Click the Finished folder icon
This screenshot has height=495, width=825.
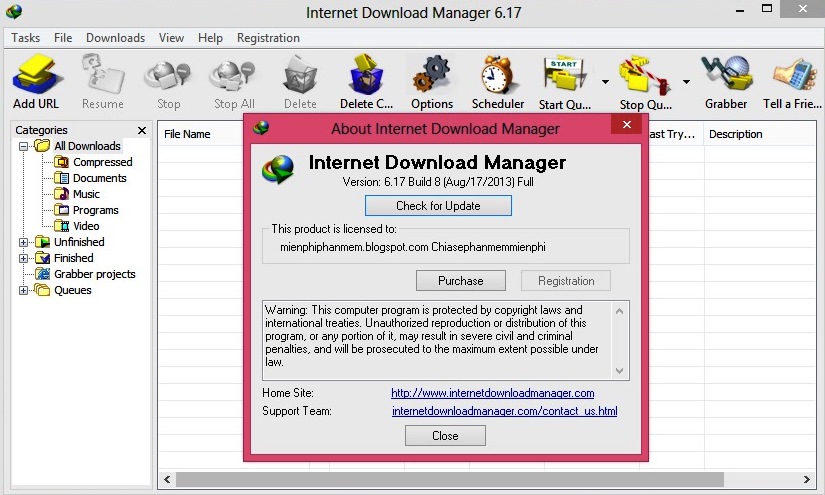pyautogui.click(x=43, y=258)
